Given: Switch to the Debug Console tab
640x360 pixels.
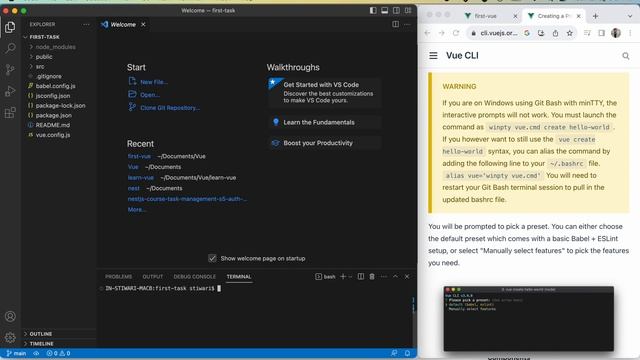Looking at the screenshot, I should coord(194,277).
